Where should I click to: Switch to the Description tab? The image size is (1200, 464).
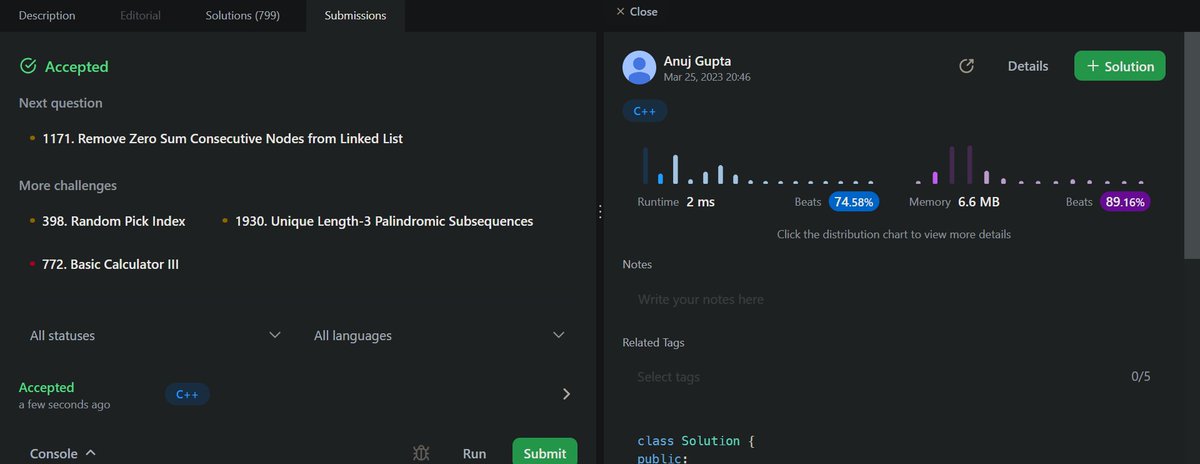(x=46, y=15)
